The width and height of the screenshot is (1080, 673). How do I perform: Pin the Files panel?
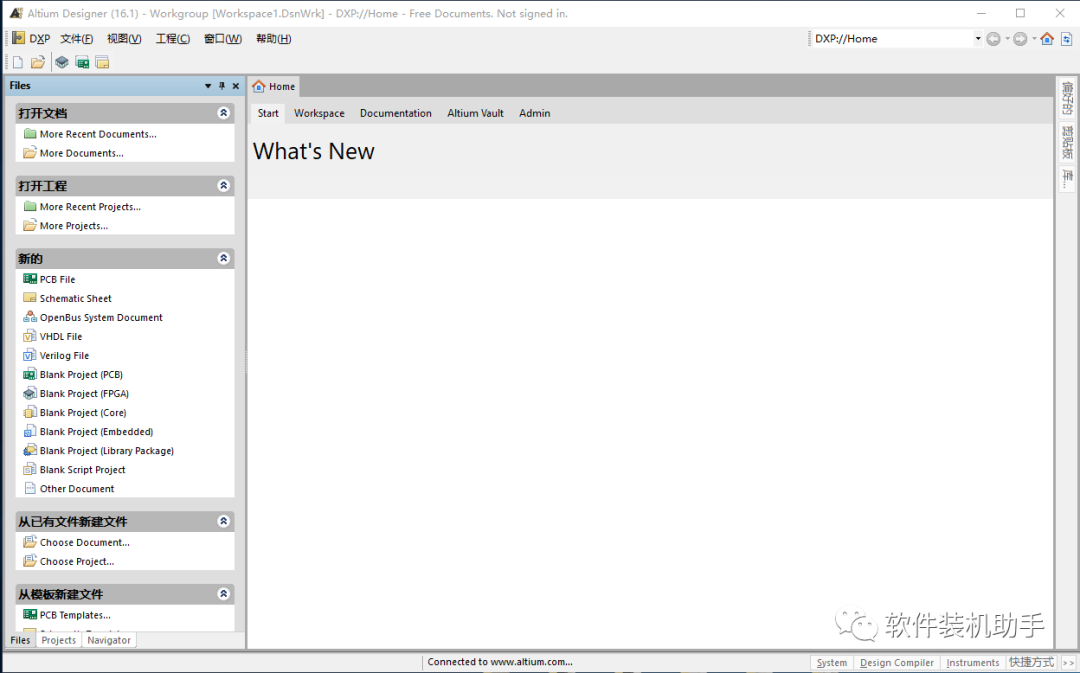[x=222, y=86]
